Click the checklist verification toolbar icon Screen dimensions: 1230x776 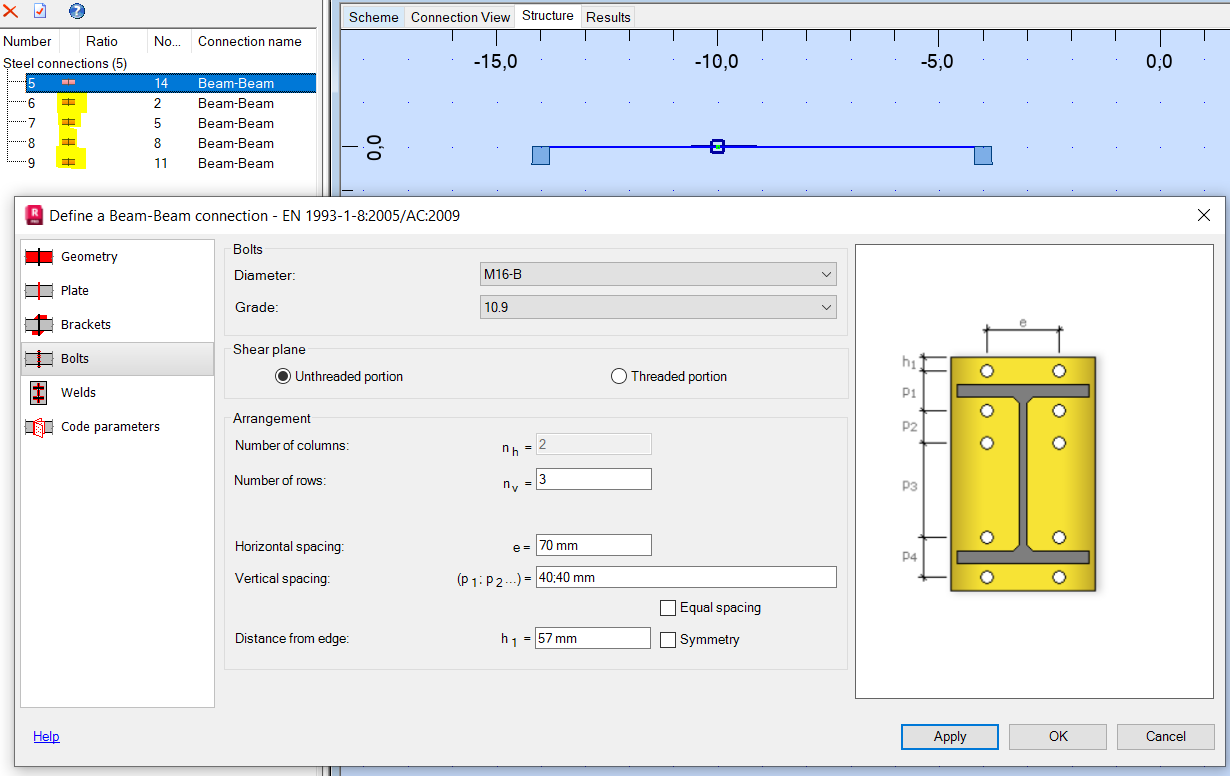click(41, 12)
